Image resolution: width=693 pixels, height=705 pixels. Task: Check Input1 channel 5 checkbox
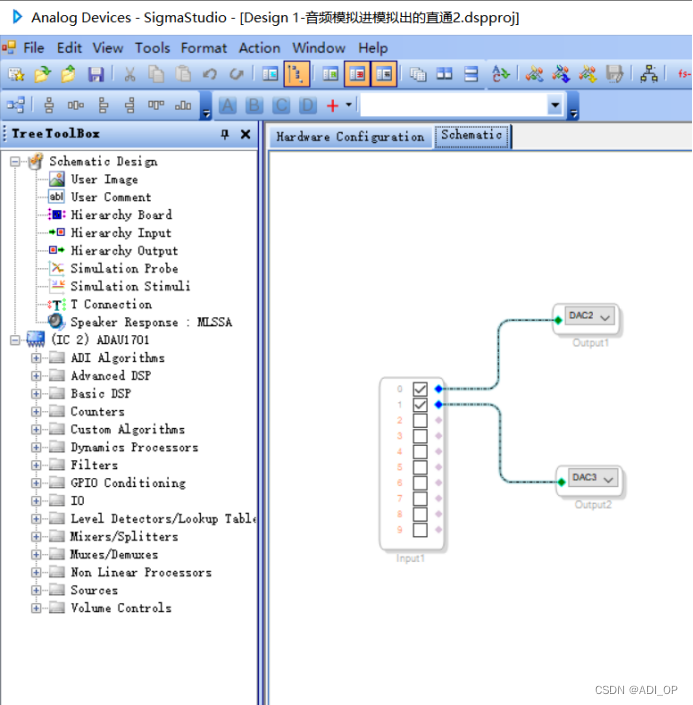pos(420,467)
